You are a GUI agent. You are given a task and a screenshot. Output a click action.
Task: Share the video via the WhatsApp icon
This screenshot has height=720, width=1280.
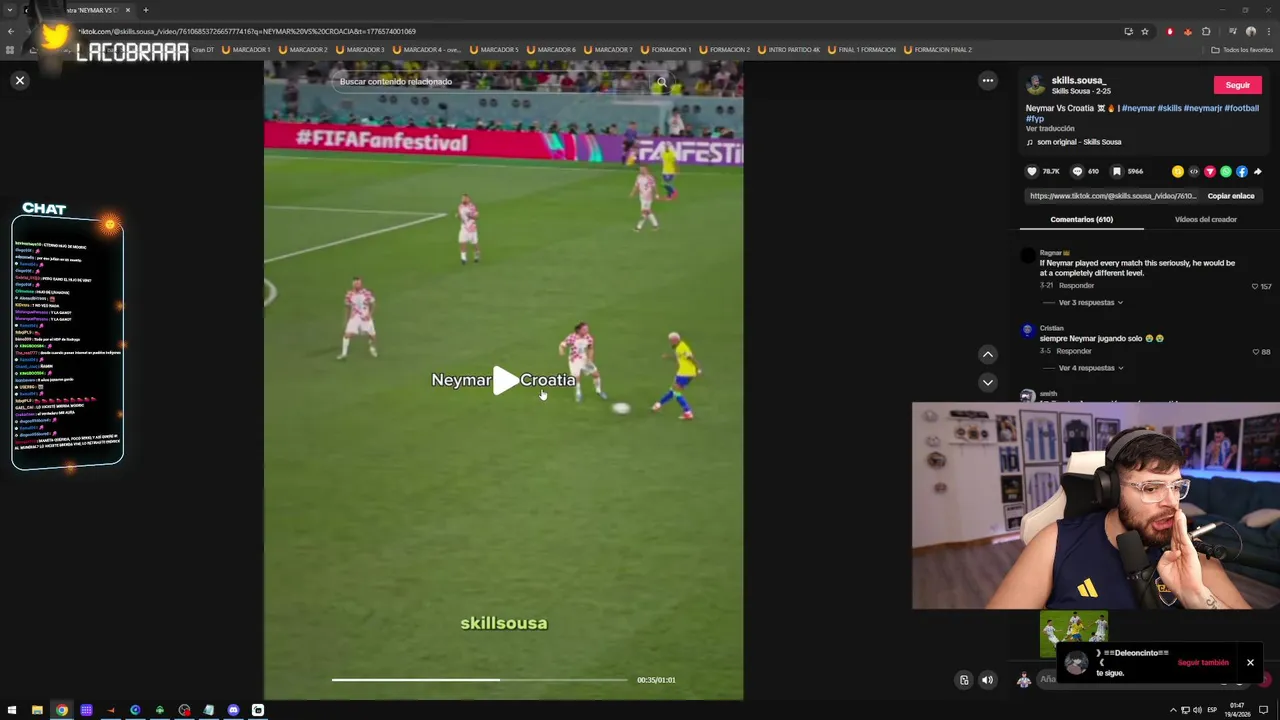pos(1225,171)
